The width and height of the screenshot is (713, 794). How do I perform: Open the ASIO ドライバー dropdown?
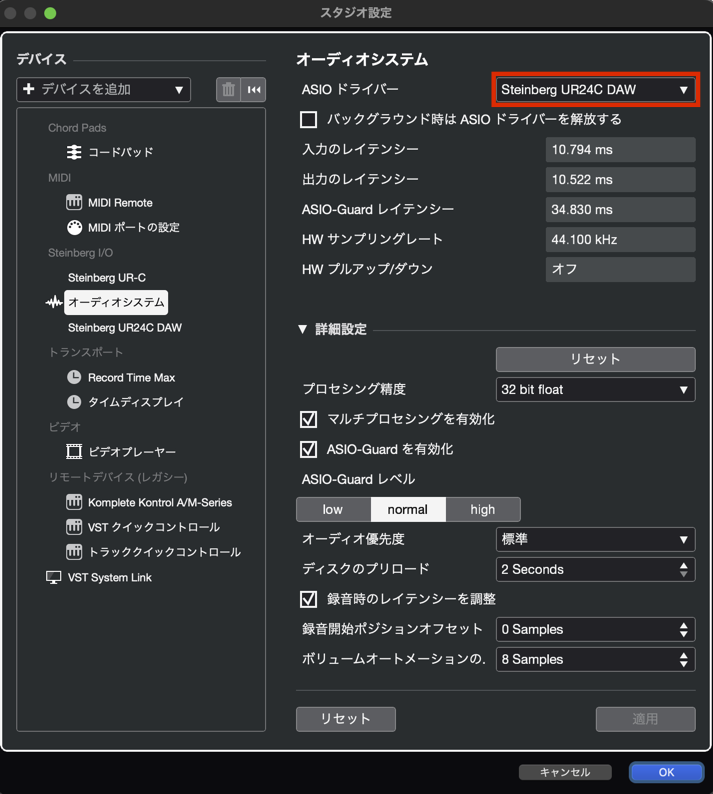pos(595,90)
